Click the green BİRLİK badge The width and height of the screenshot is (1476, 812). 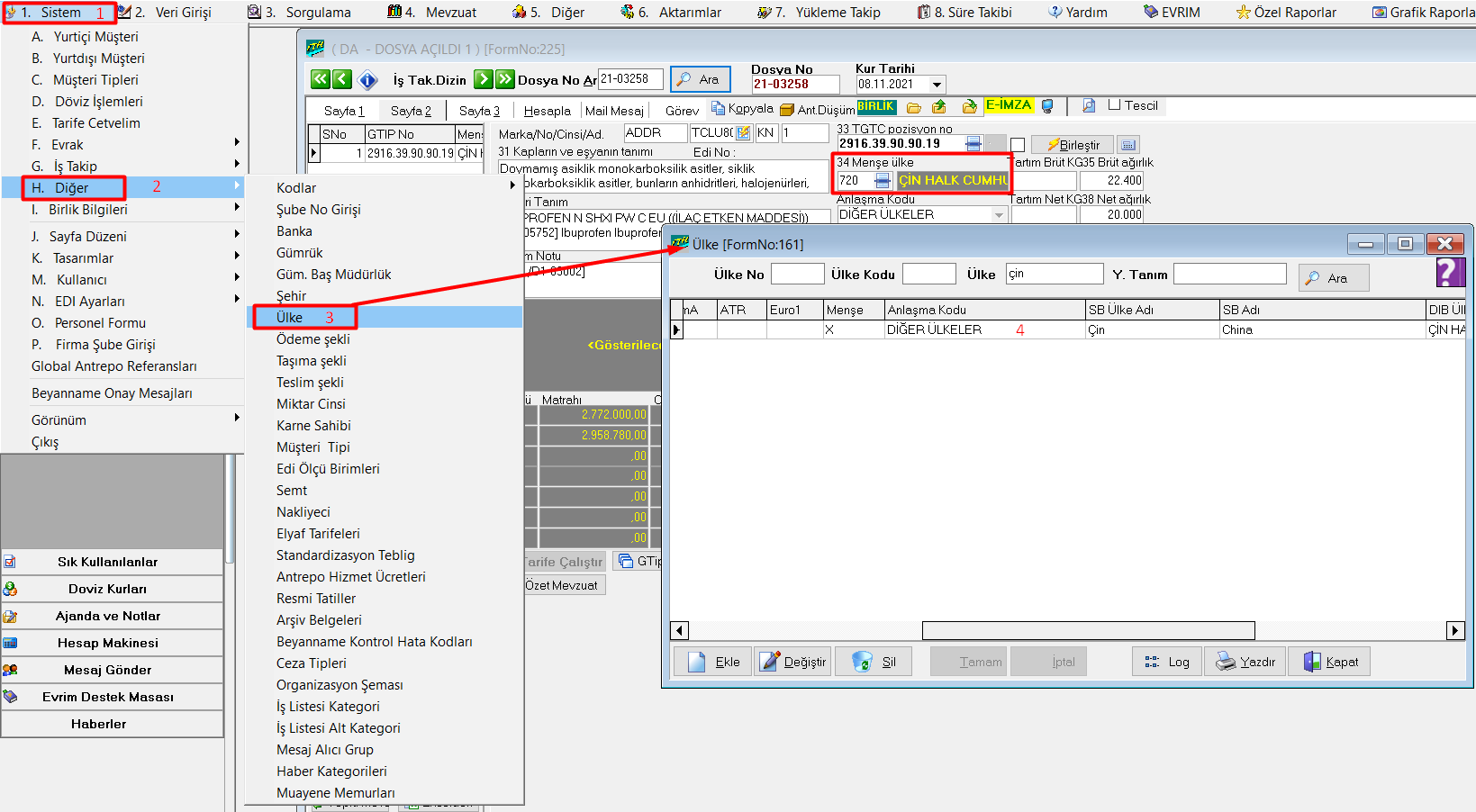[876, 106]
